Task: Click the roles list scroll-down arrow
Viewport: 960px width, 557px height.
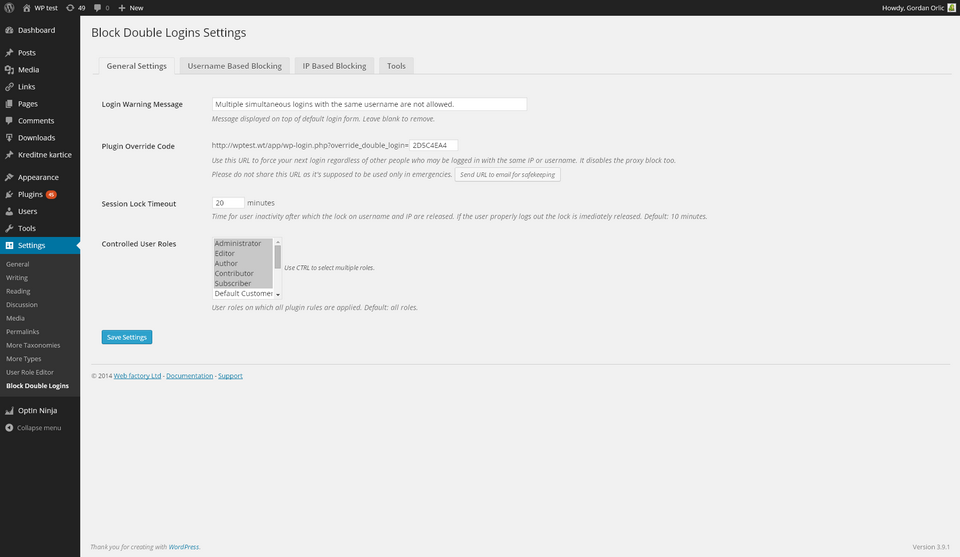Action: [278, 294]
